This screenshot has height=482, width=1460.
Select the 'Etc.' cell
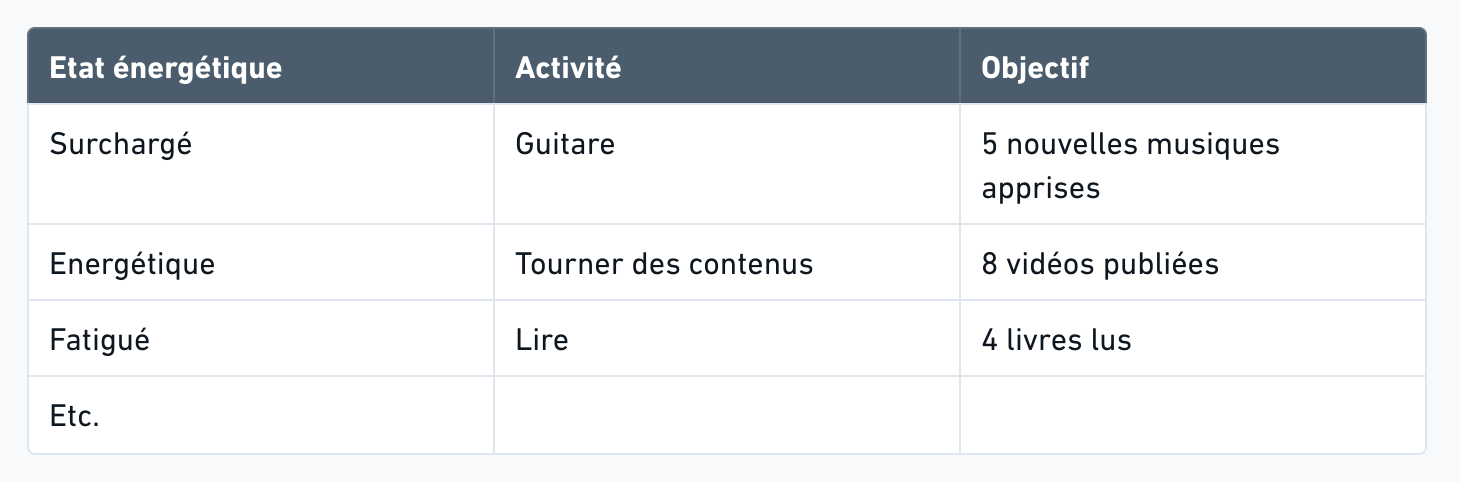[75, 416]
